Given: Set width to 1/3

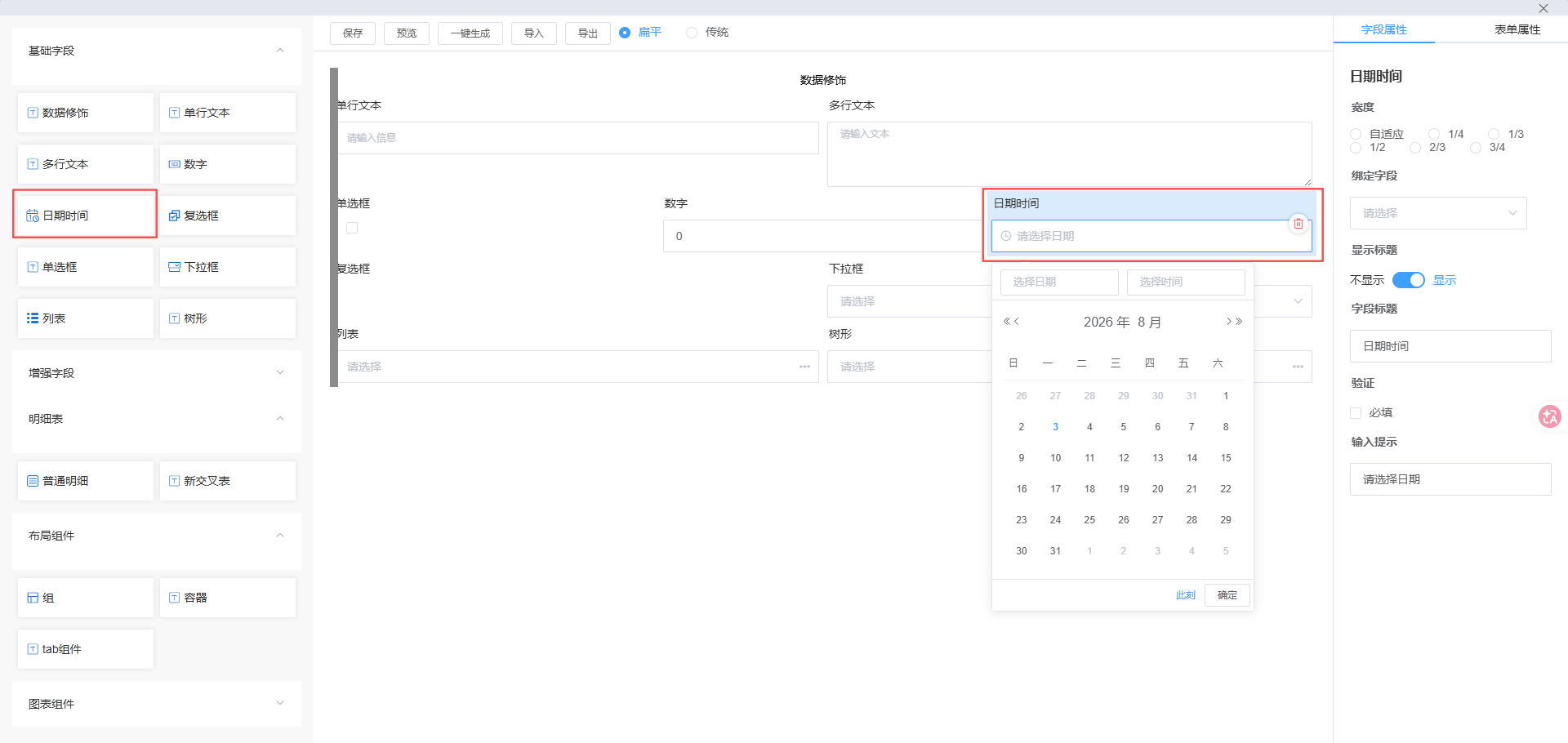Looking at the screenshot, I should pyautogui.click(x=1494, y=134).
